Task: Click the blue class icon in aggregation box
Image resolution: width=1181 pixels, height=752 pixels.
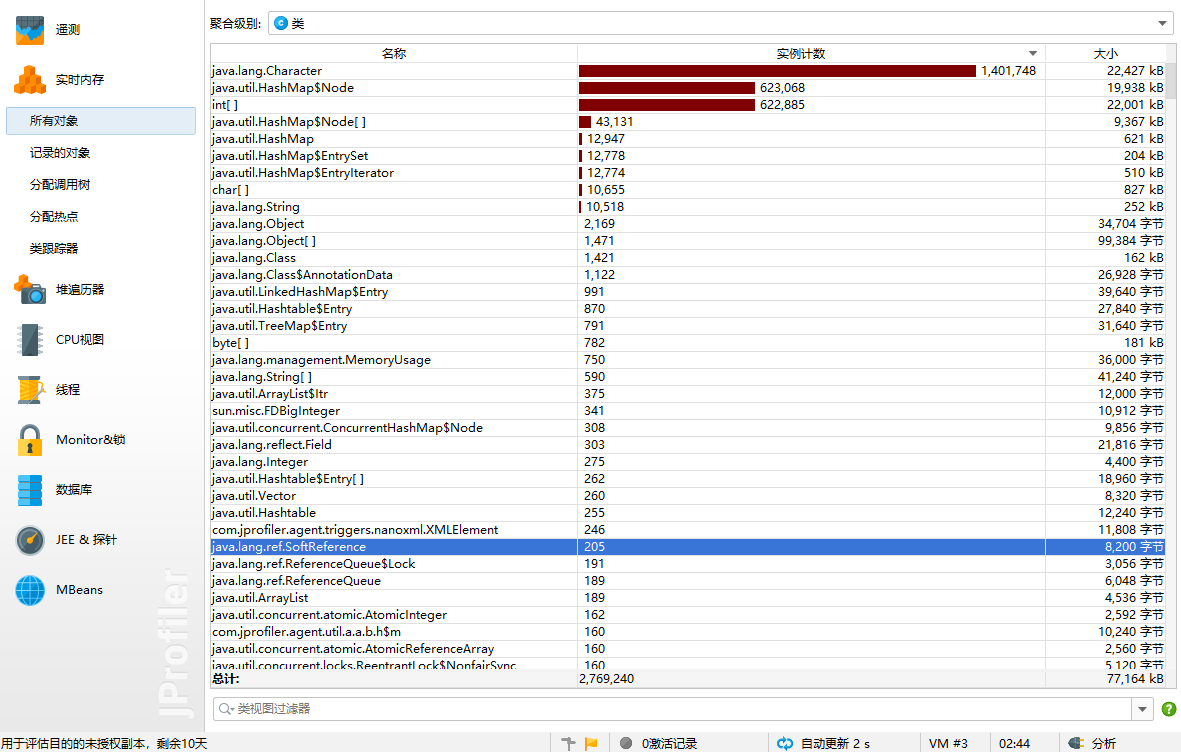Action: [281, 23]
